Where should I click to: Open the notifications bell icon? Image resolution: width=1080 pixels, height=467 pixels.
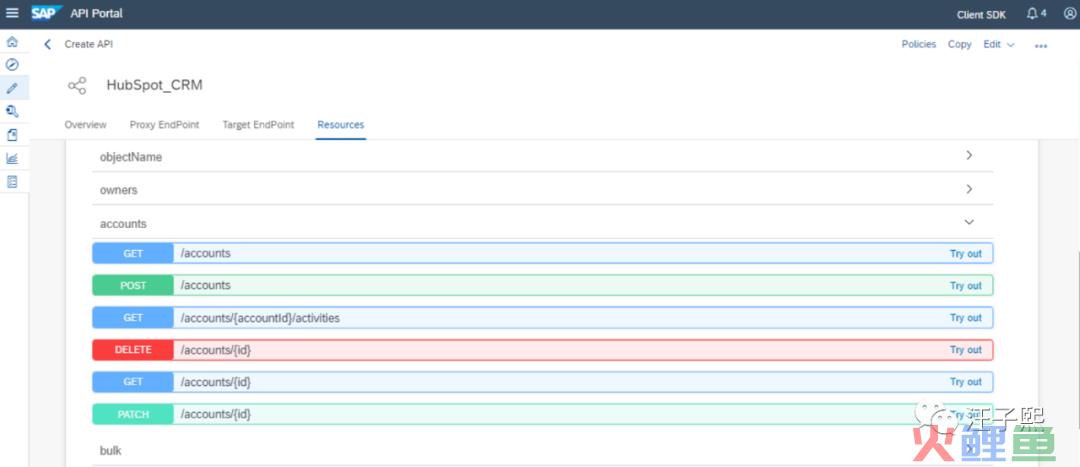(1035, 14)
